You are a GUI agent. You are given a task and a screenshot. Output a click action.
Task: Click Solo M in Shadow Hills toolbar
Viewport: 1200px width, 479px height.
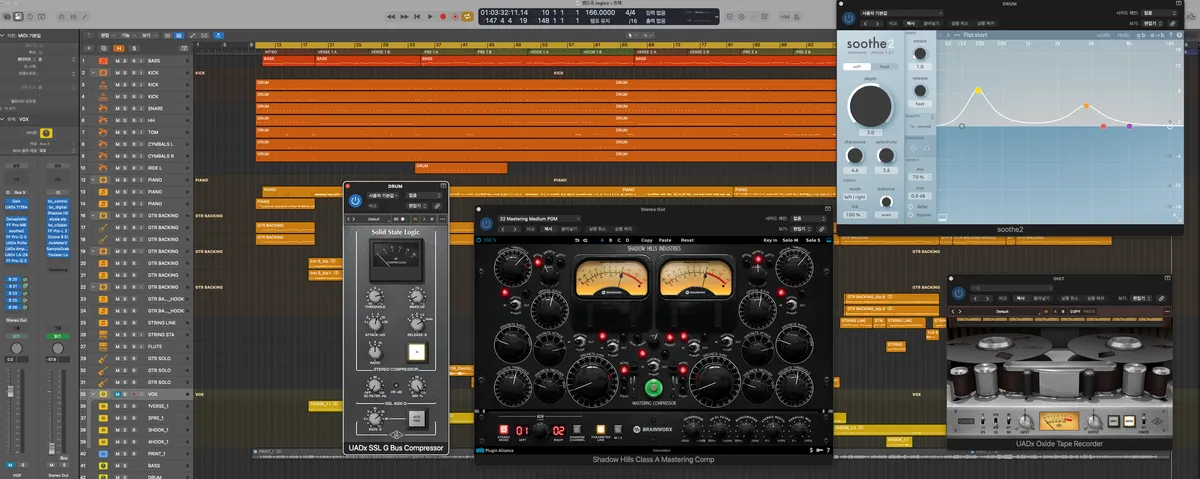(x=790, y=240)
